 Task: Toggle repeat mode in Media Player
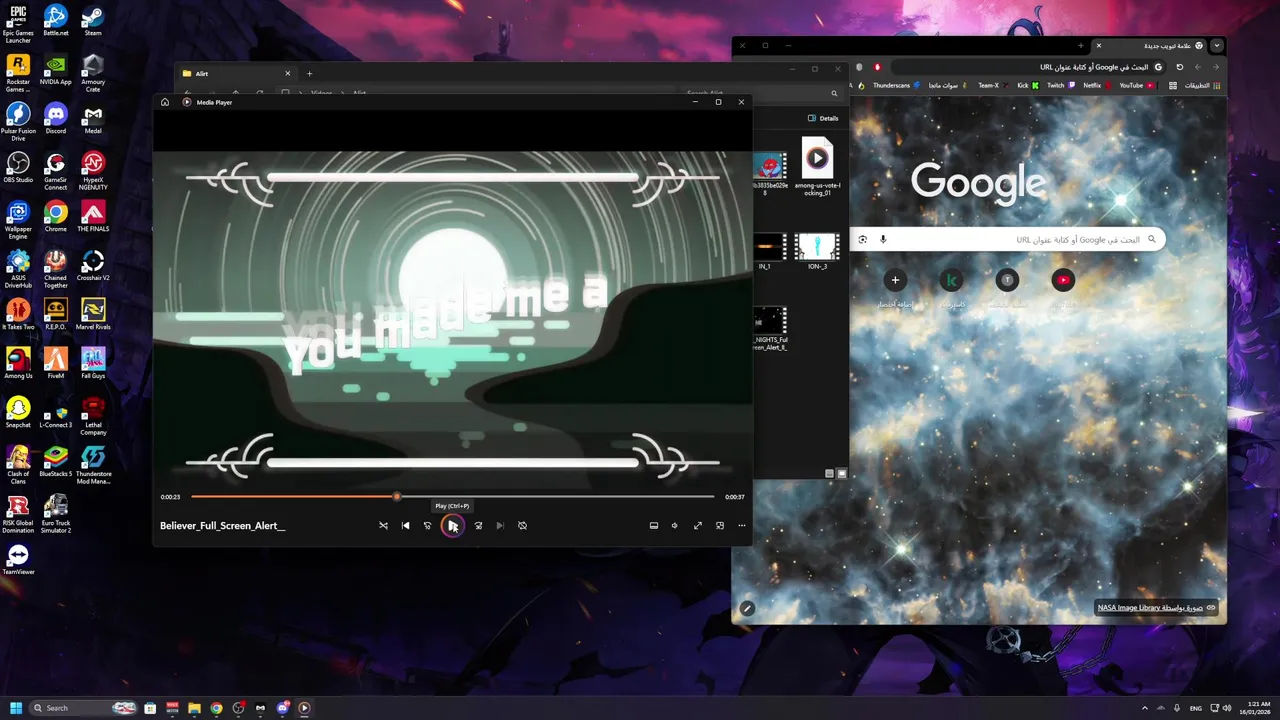[x=522, y=525]
